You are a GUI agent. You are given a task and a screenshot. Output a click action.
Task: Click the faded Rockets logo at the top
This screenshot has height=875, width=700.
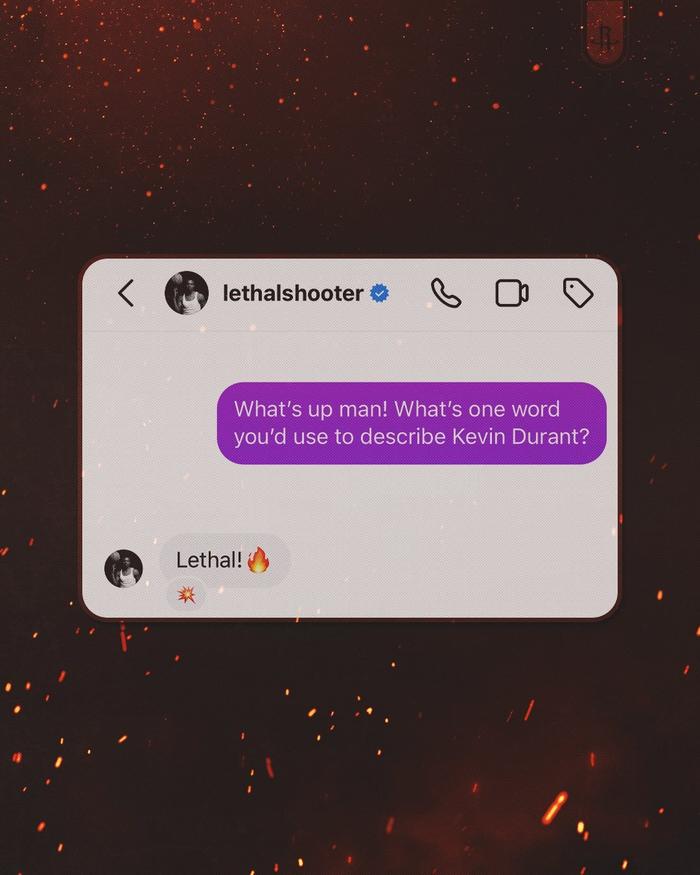pos(605,33)
